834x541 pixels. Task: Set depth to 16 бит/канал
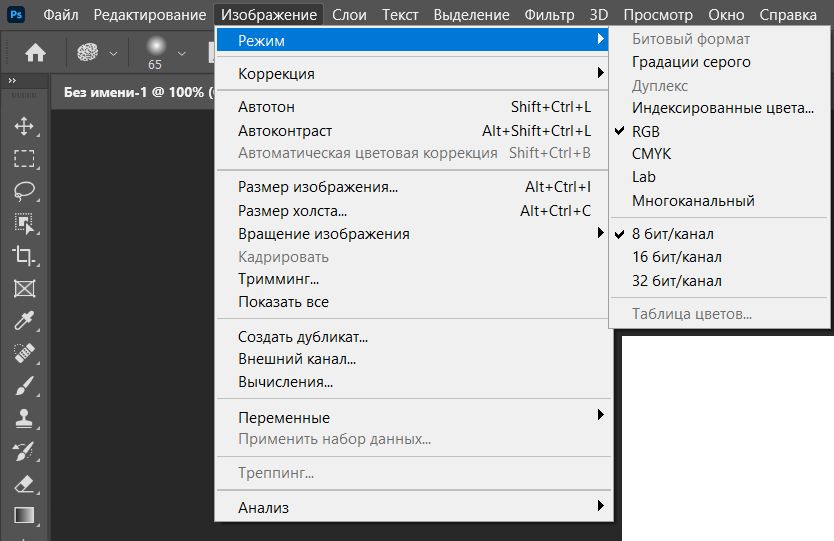pyautogui.click(x=676, y=257)
